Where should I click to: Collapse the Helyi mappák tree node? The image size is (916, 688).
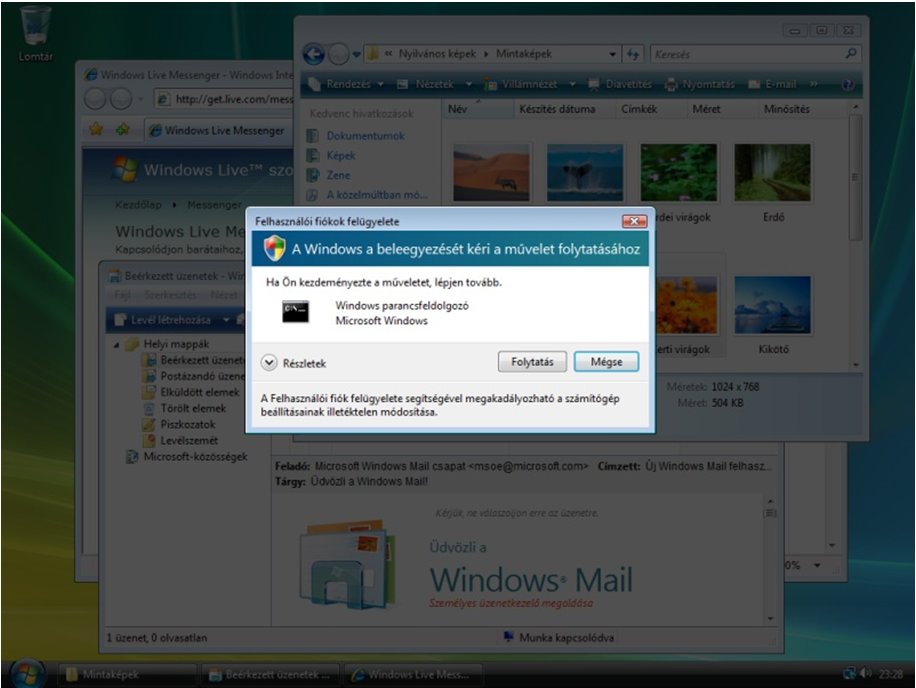(116, 345)
